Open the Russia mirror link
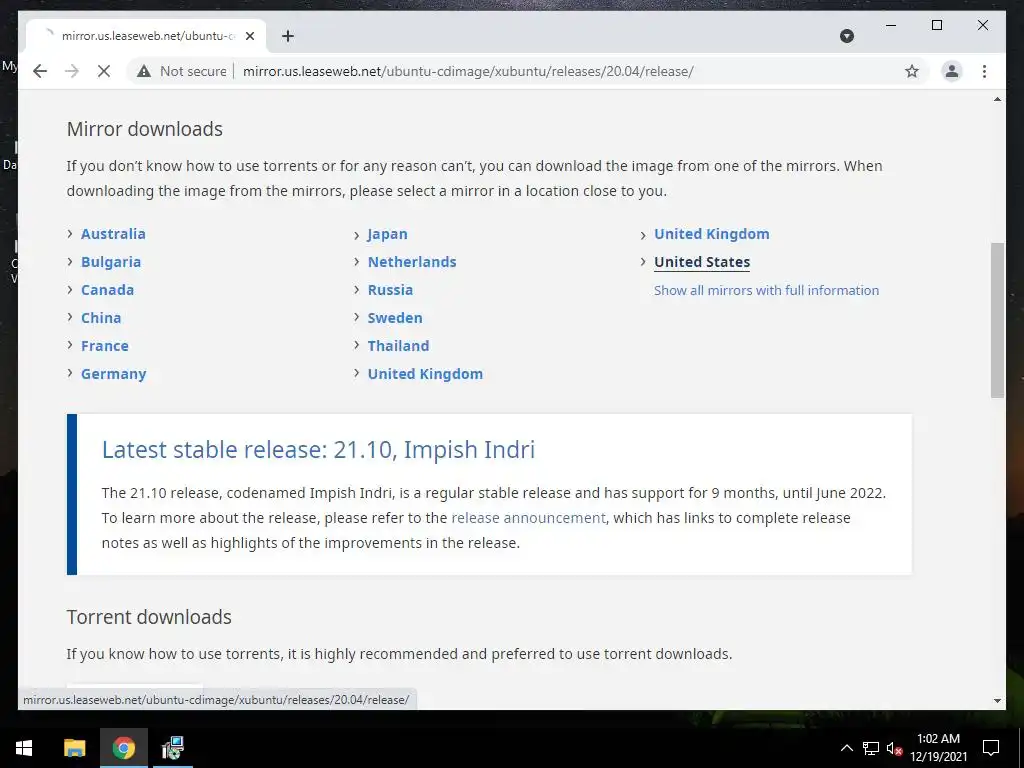The image size is (1024, 768). pos(390,290)
